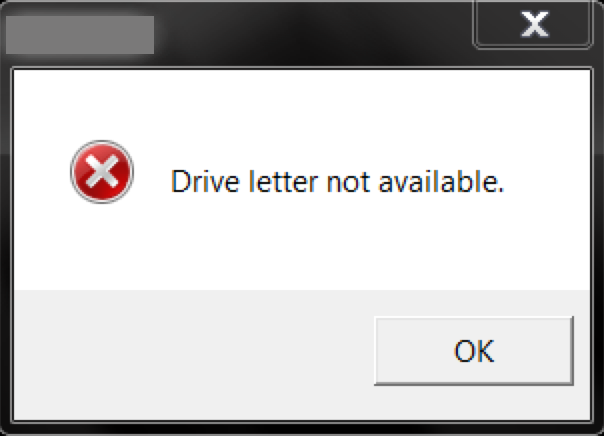Confirm the dialog using the OK button
The height and width of the screenshot is (436, 604).
[474, 350]
